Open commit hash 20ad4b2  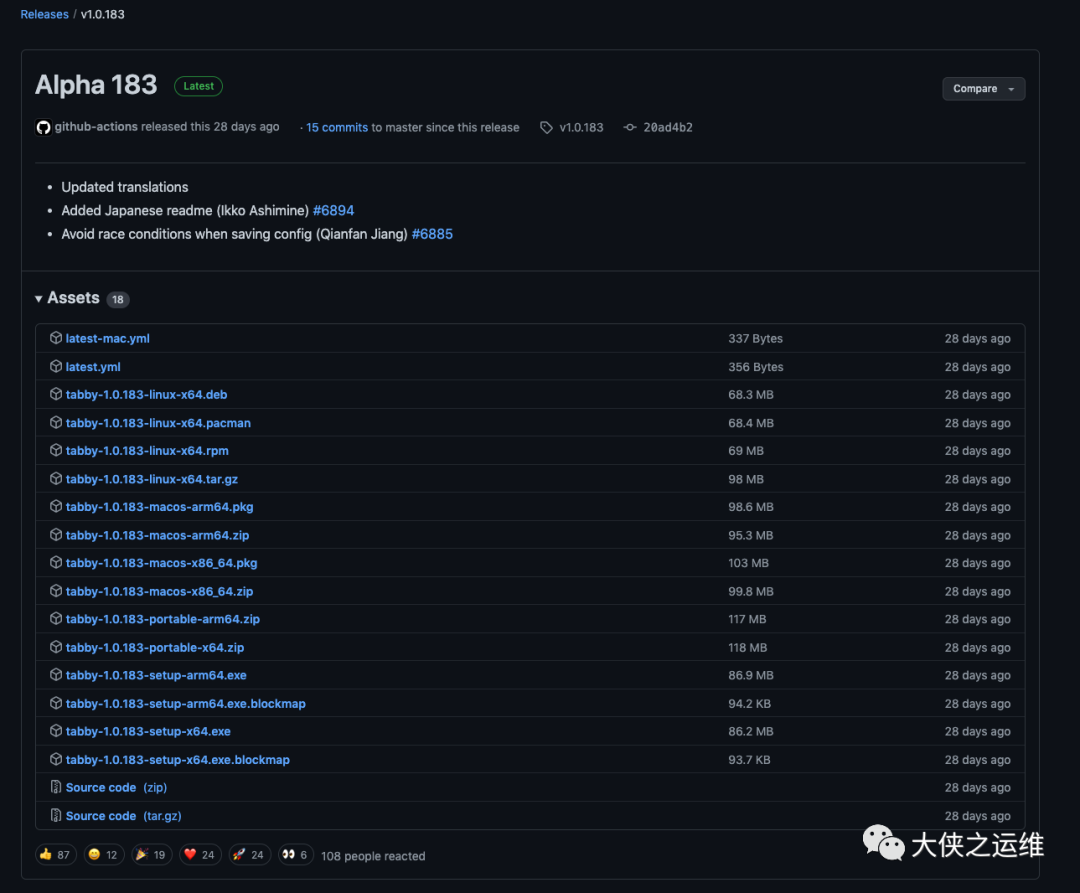667,127
